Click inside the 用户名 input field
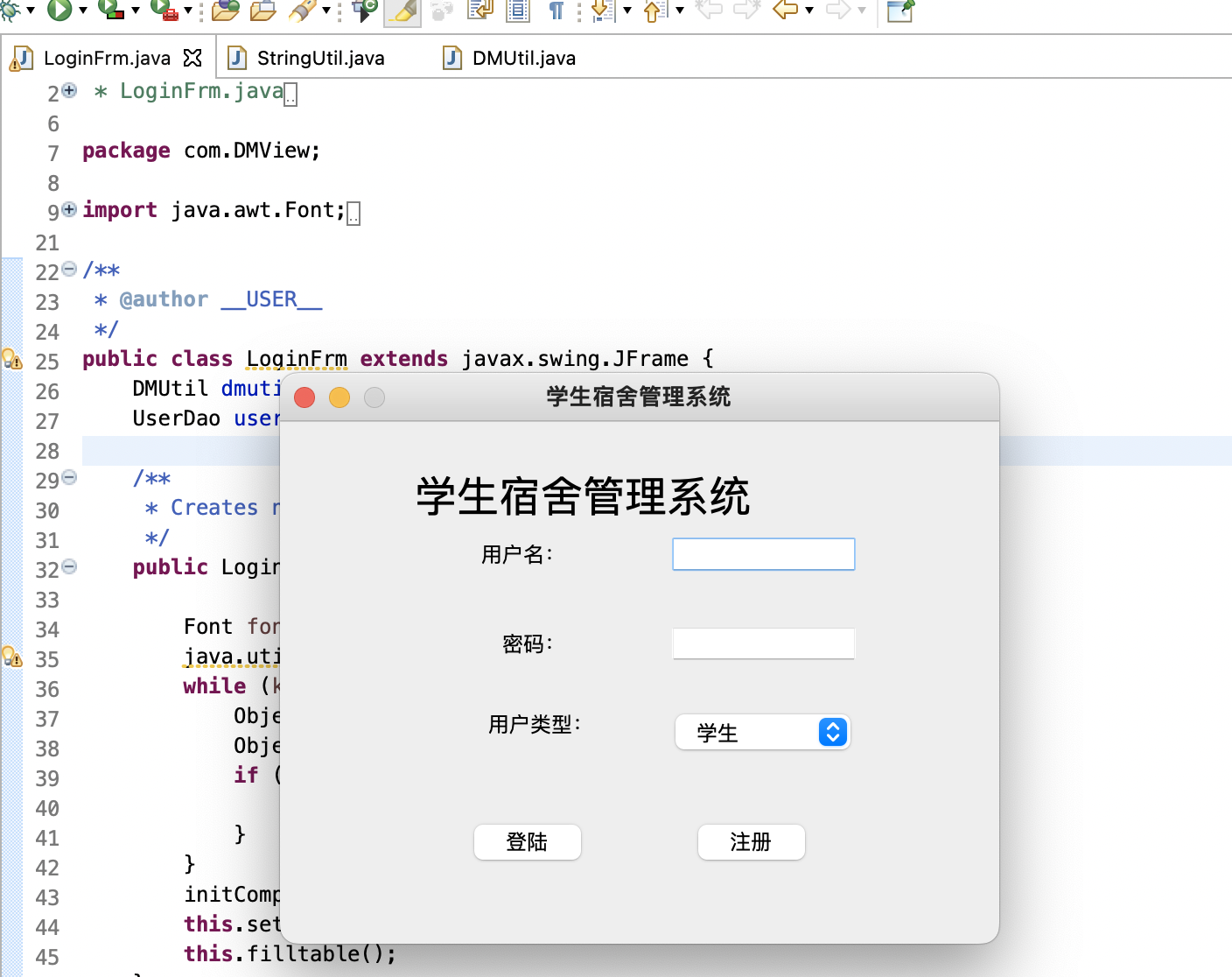 point(763,553)
